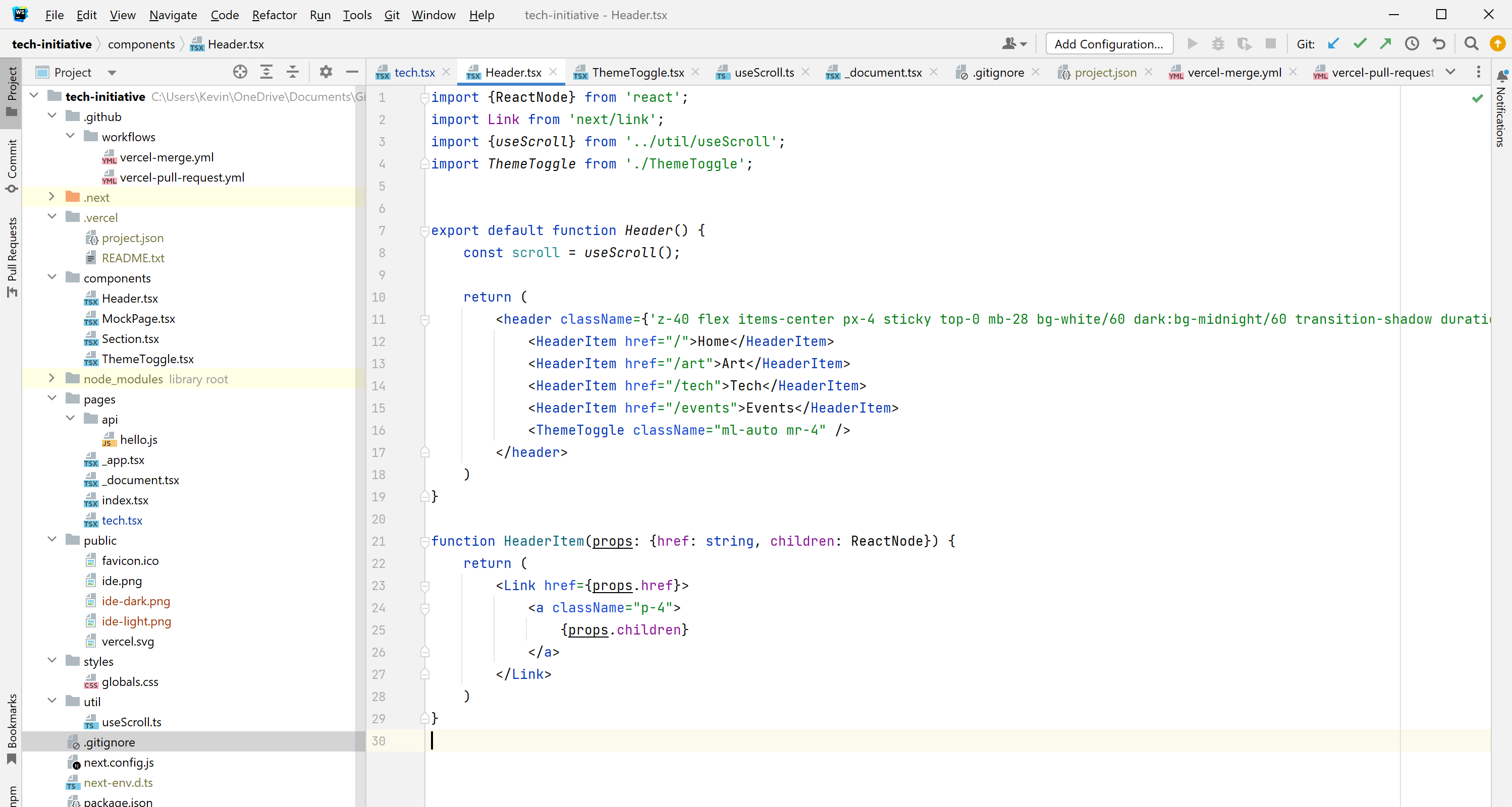Open the Refactor menu

tap(274, 15)
